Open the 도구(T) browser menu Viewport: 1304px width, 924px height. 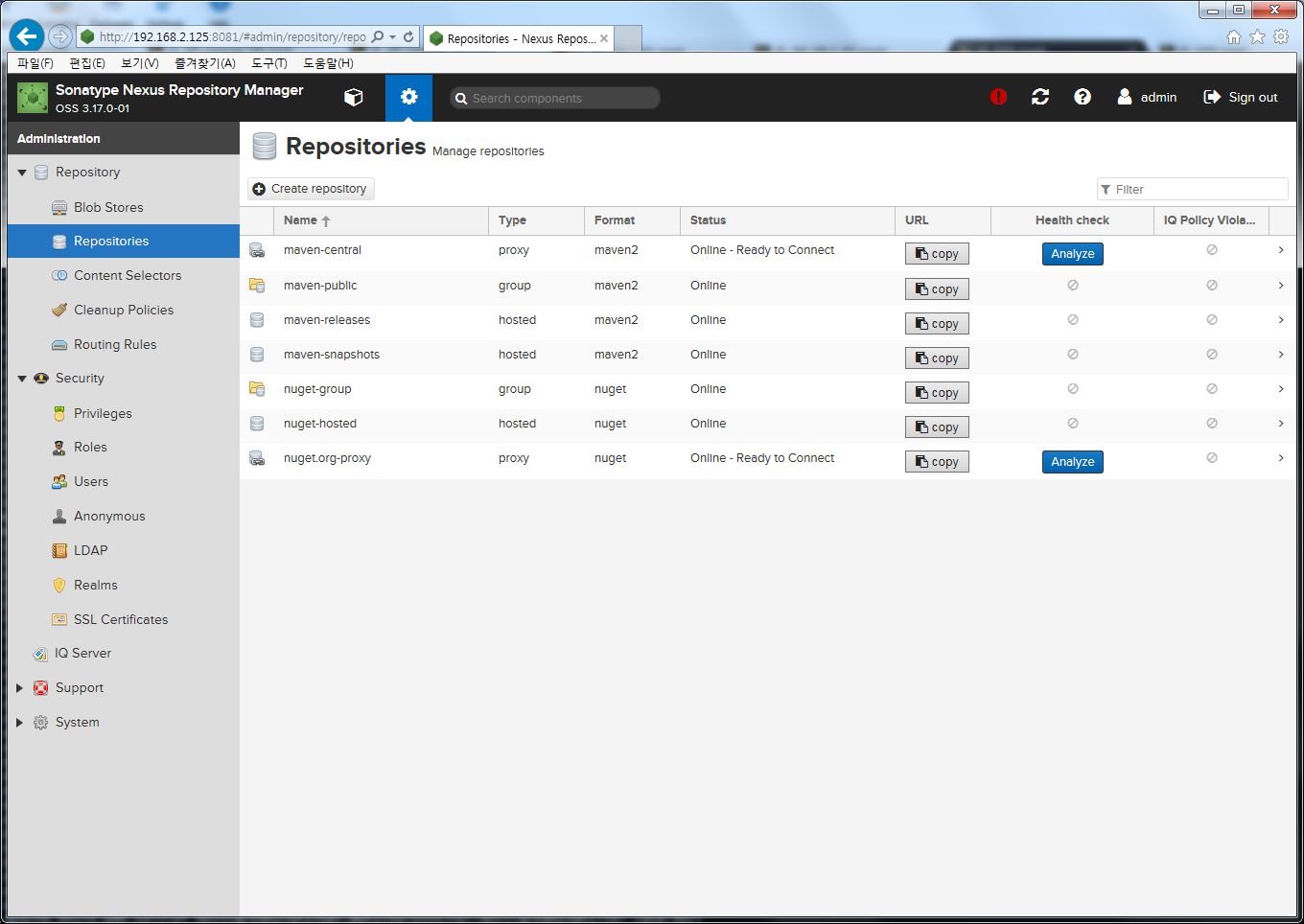[x=269, y=63]
